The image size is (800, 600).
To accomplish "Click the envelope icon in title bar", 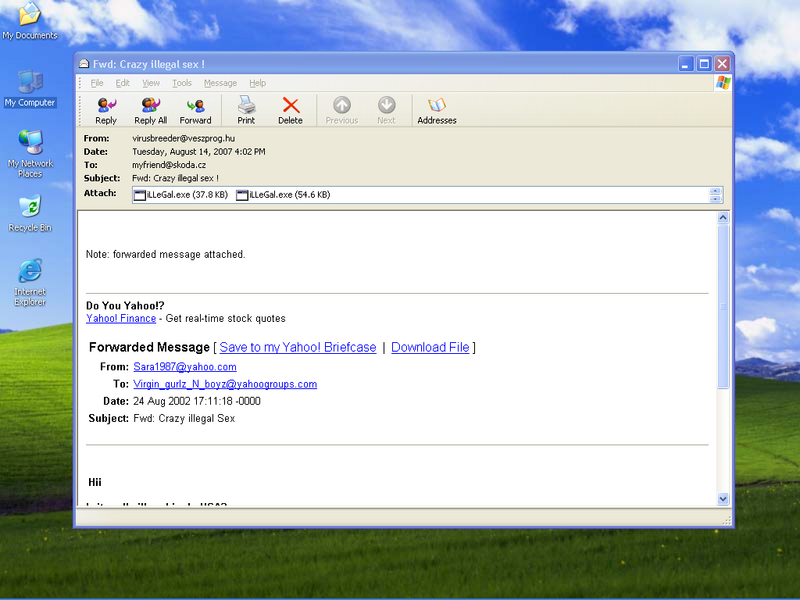I will tap(84, 64).
